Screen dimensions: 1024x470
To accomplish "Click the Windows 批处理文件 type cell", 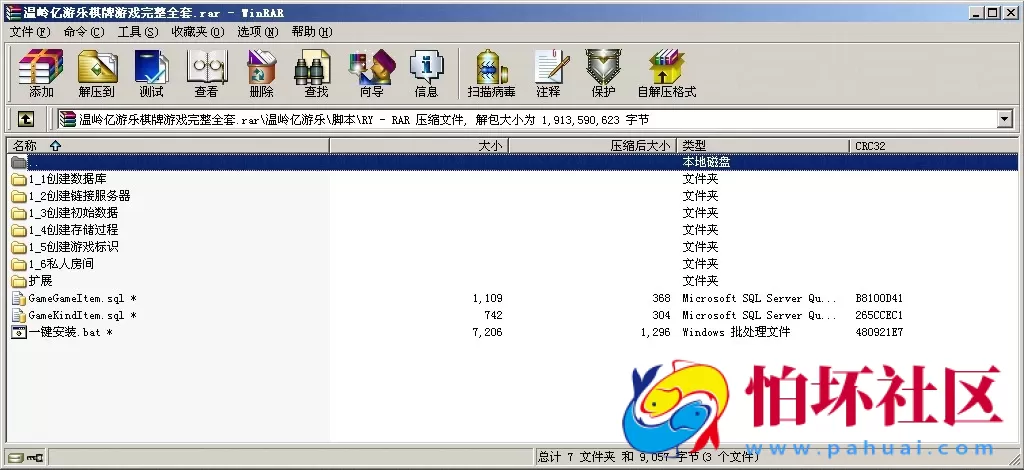I will click(736, 332).
